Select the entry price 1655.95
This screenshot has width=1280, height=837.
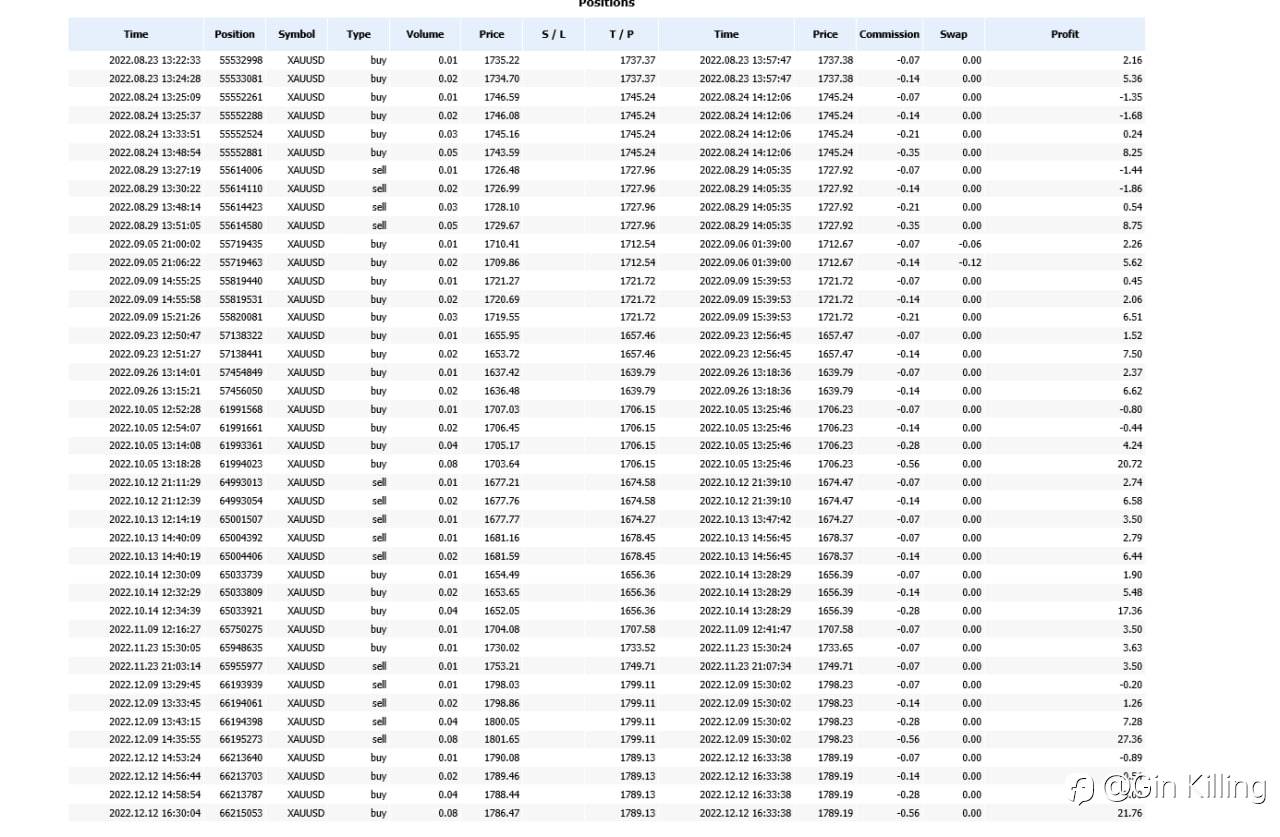point(501,335)
